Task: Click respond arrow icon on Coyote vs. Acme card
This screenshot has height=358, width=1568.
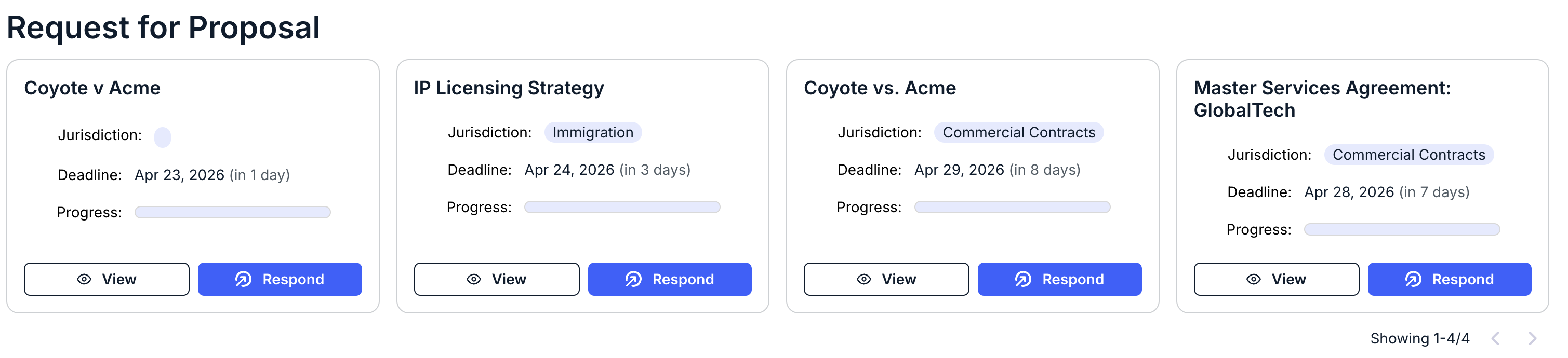Action: click(x=1023, y=279)
